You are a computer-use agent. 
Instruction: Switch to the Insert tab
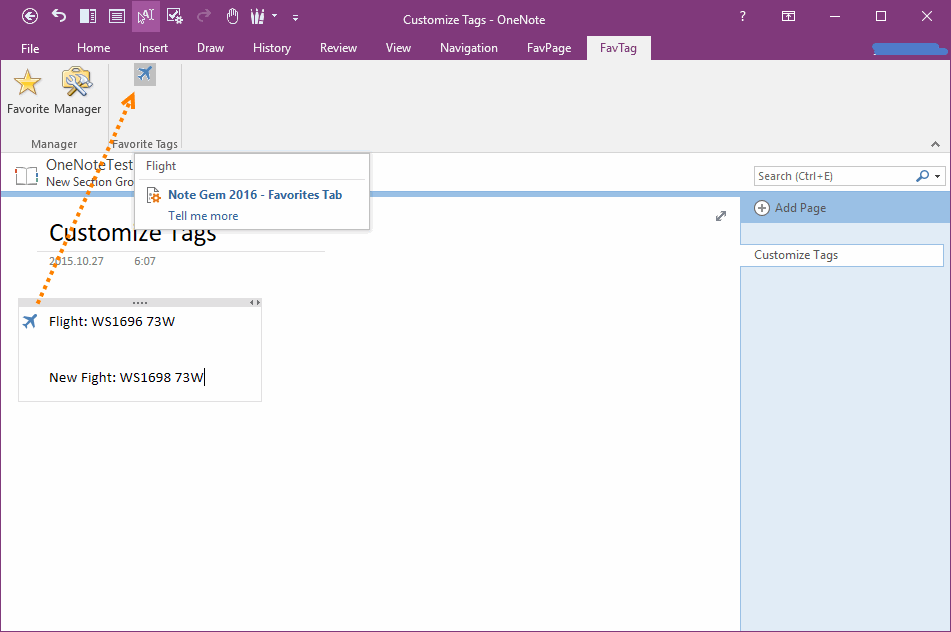[153, 48]
